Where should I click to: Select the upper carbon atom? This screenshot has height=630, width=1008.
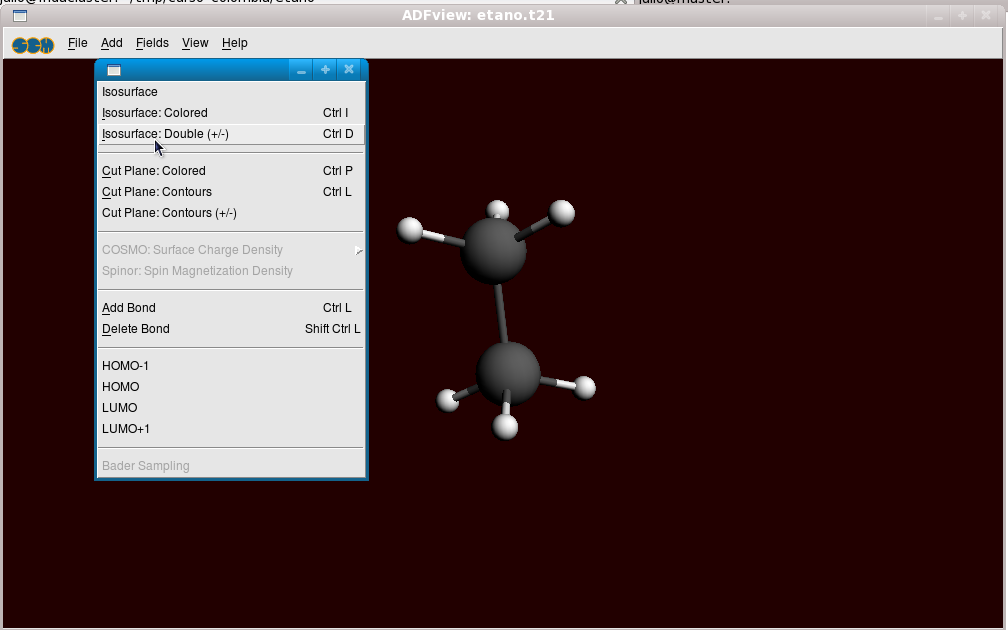[492, 250]
